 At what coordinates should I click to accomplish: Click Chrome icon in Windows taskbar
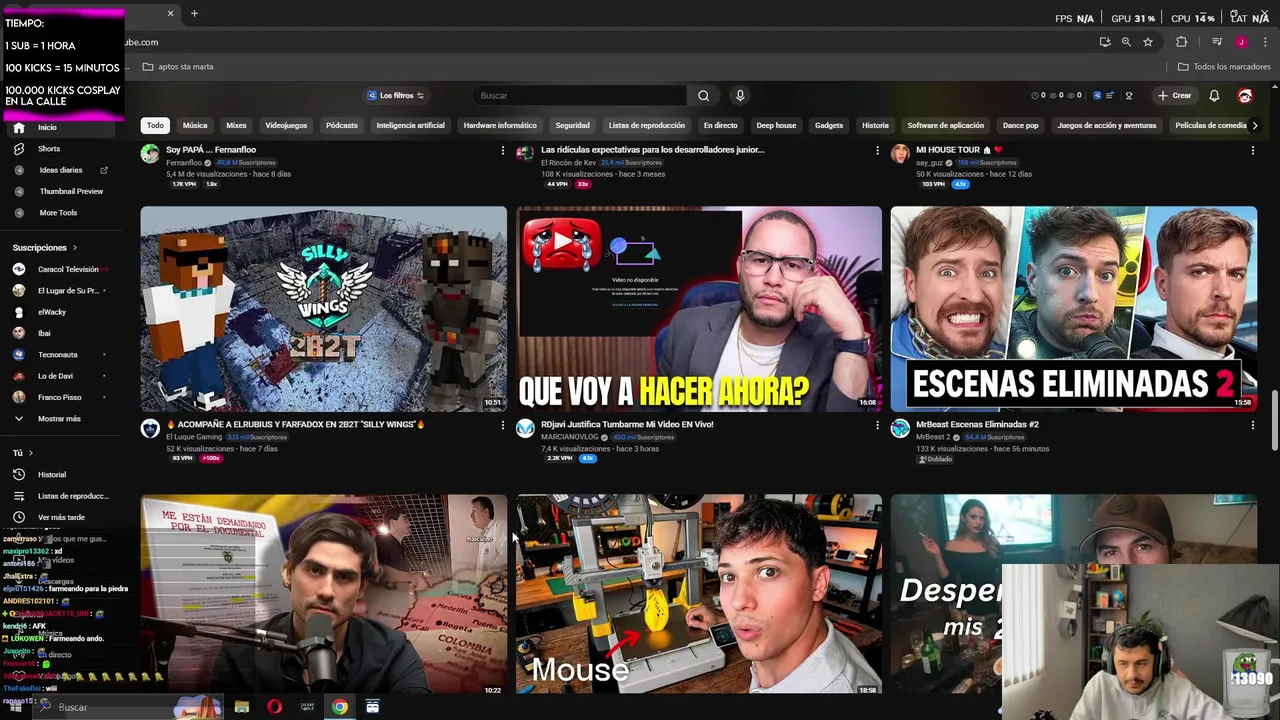(340, 707)
